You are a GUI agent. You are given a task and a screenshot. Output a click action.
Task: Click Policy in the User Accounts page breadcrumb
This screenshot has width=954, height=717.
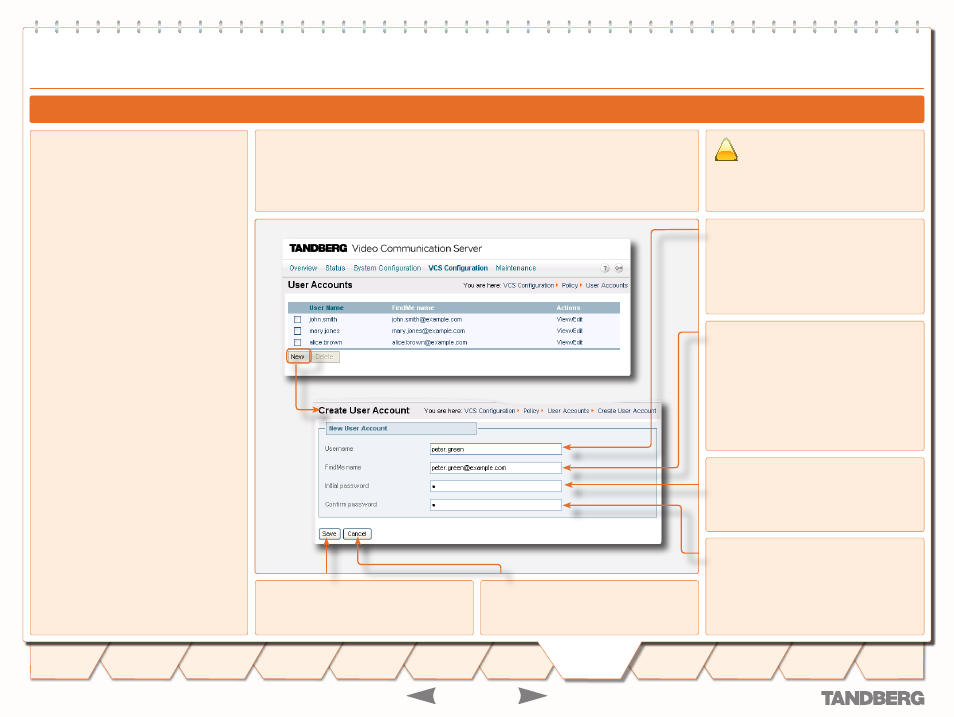pos(569,285)
